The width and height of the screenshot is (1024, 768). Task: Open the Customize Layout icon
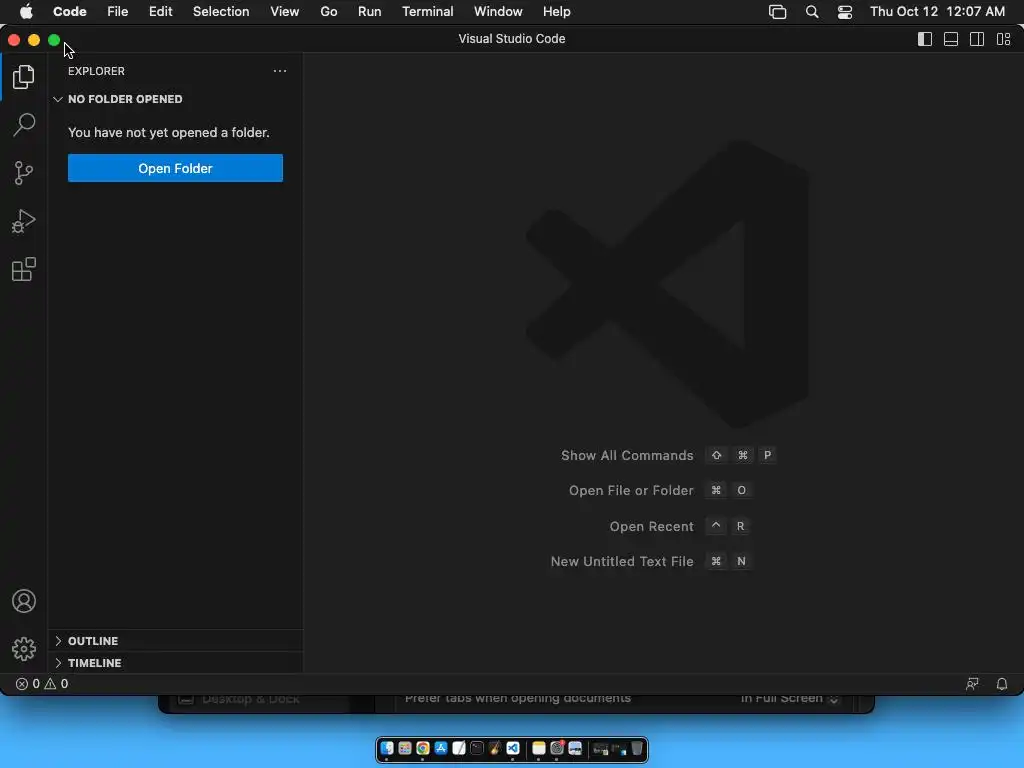point(1004,39)
